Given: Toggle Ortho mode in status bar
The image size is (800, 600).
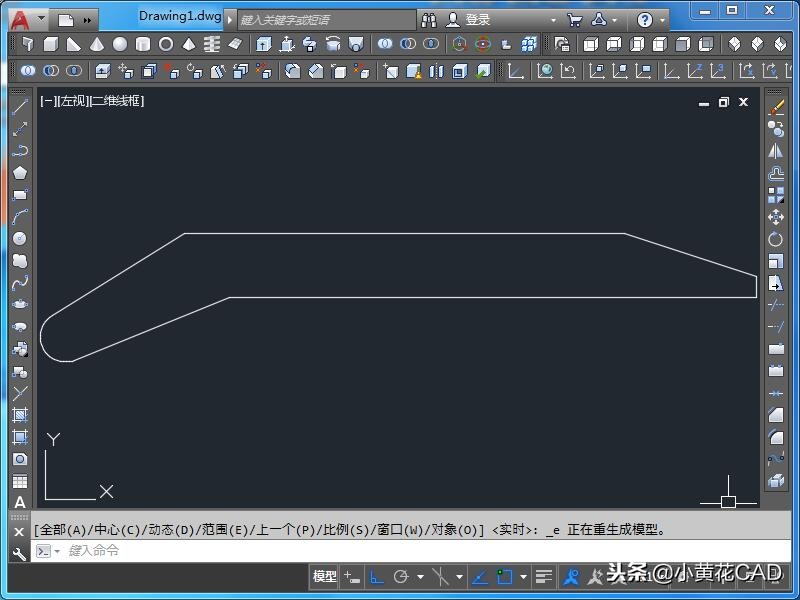Looking at the screenshot, I should 377,577.
